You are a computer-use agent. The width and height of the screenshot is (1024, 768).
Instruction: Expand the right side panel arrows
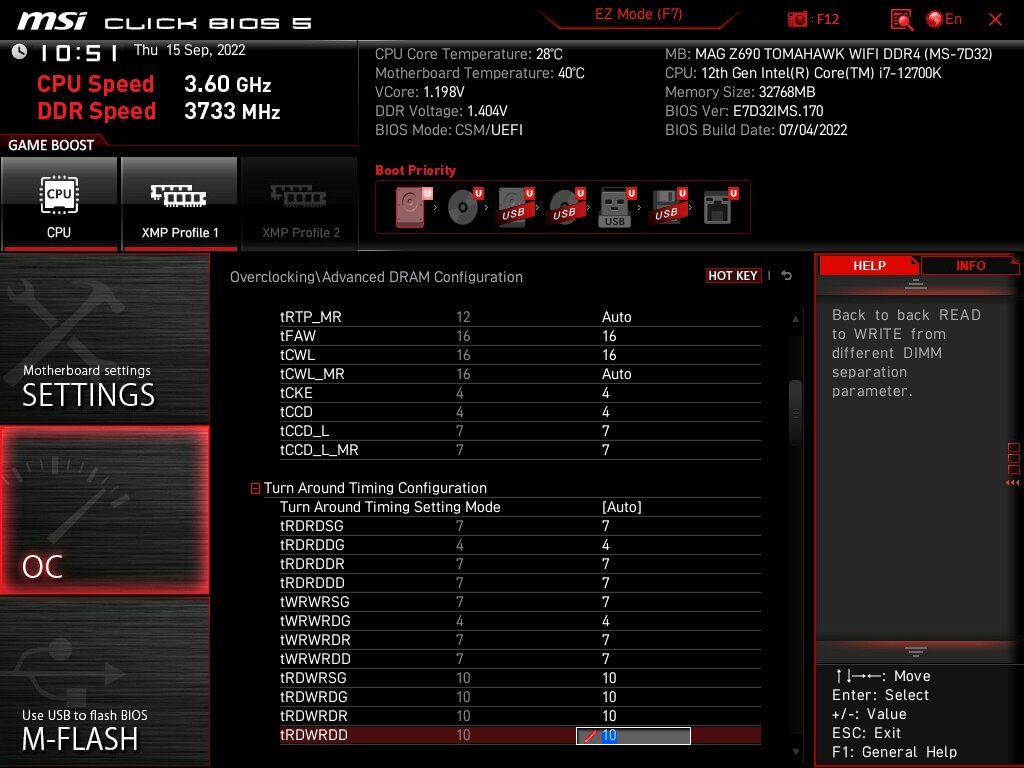coord(1013,483)
